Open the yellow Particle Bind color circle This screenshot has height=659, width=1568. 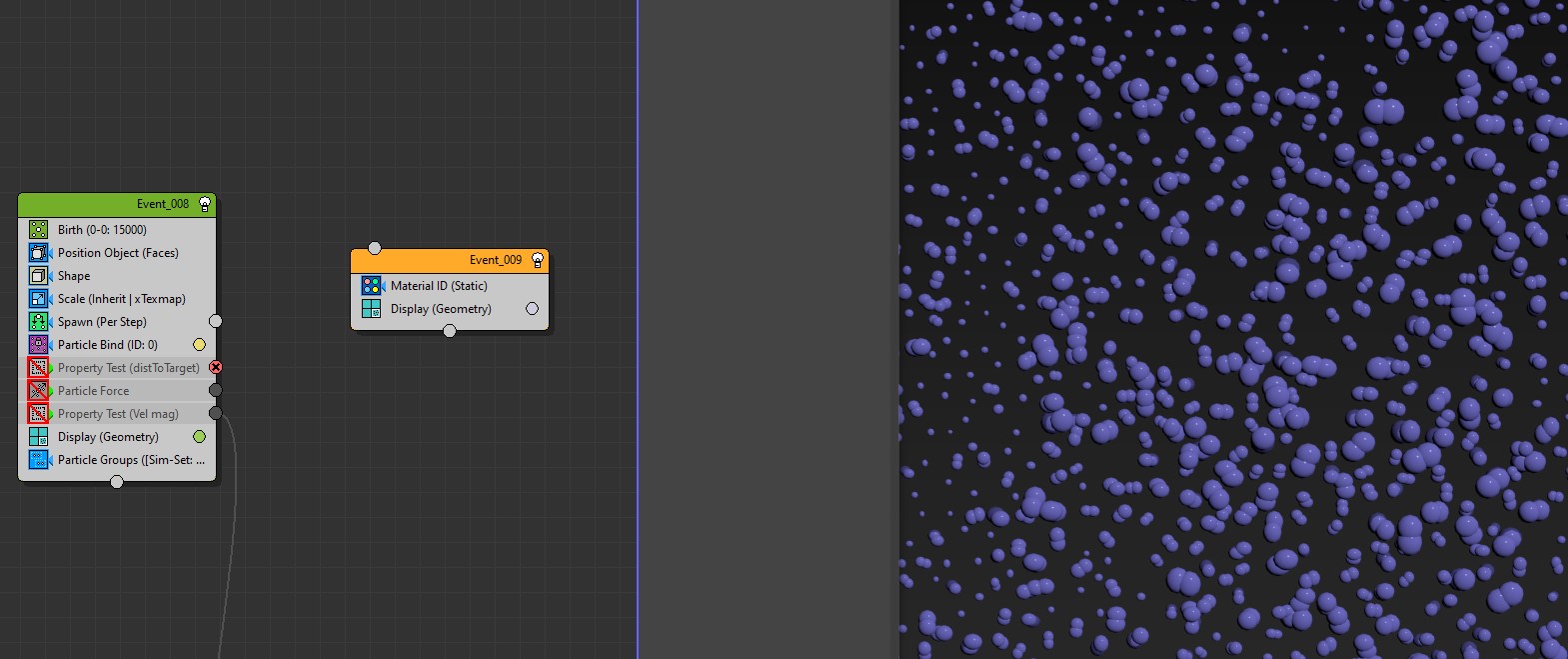click(x=199, y=345)
